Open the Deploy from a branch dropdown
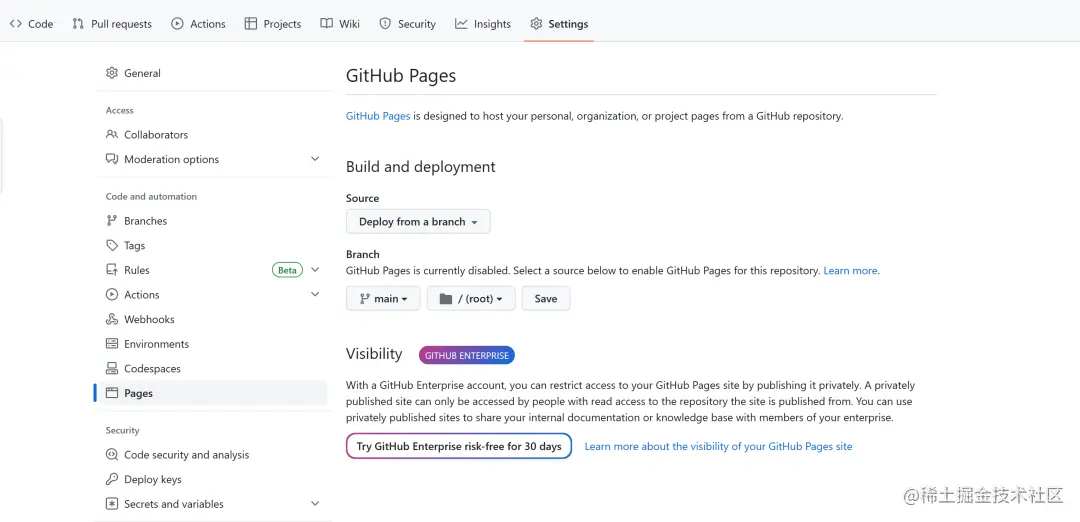Screen dimensions: 1080x522 point(418,222)
